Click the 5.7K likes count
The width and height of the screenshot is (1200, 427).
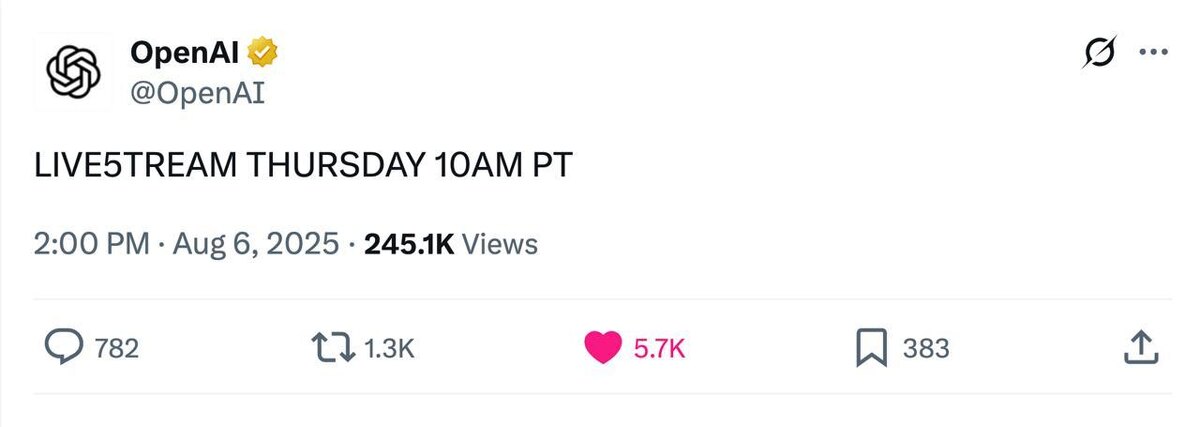(660, 348)
